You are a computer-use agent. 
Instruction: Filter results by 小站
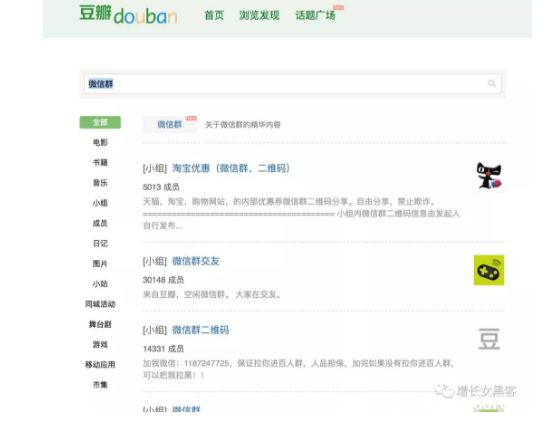click(100, 284)
